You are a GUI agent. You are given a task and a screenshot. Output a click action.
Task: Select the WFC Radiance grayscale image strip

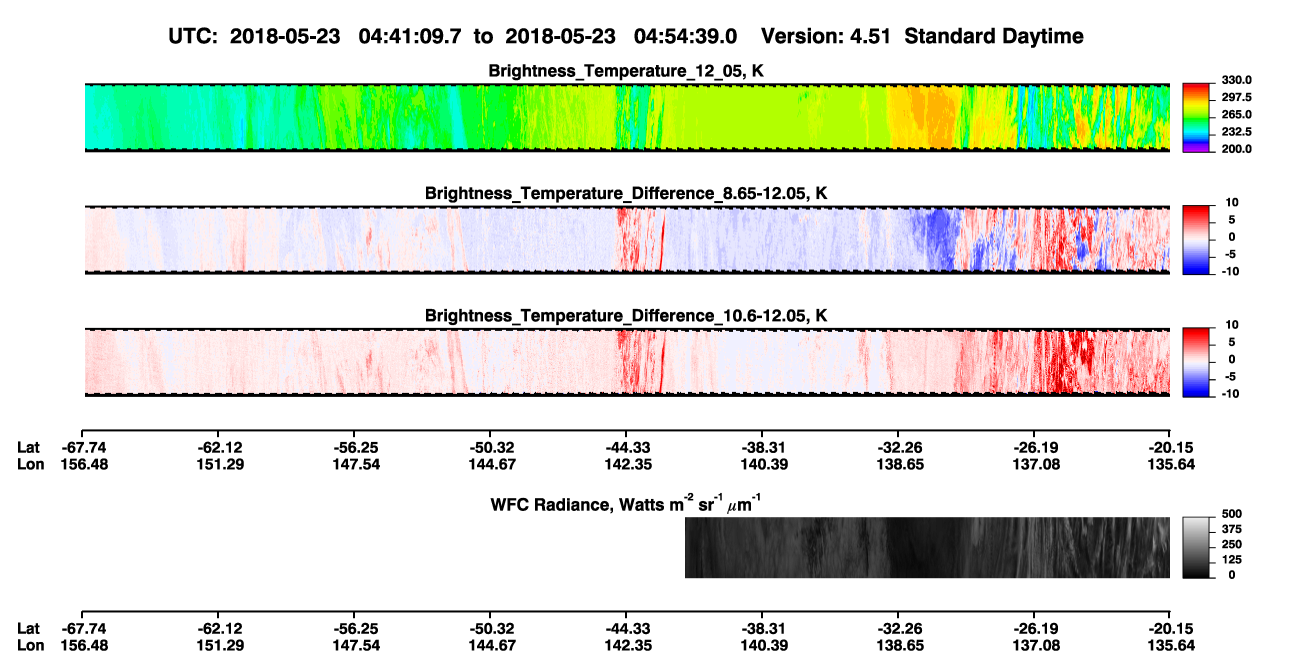pyautogui.click(x=927, y=548)
